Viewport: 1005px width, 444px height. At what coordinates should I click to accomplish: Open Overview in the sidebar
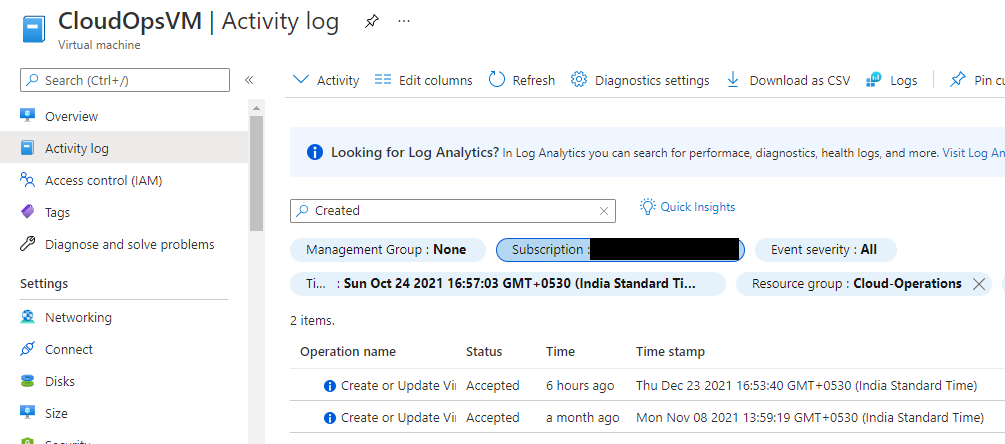(x=71, y=116)
